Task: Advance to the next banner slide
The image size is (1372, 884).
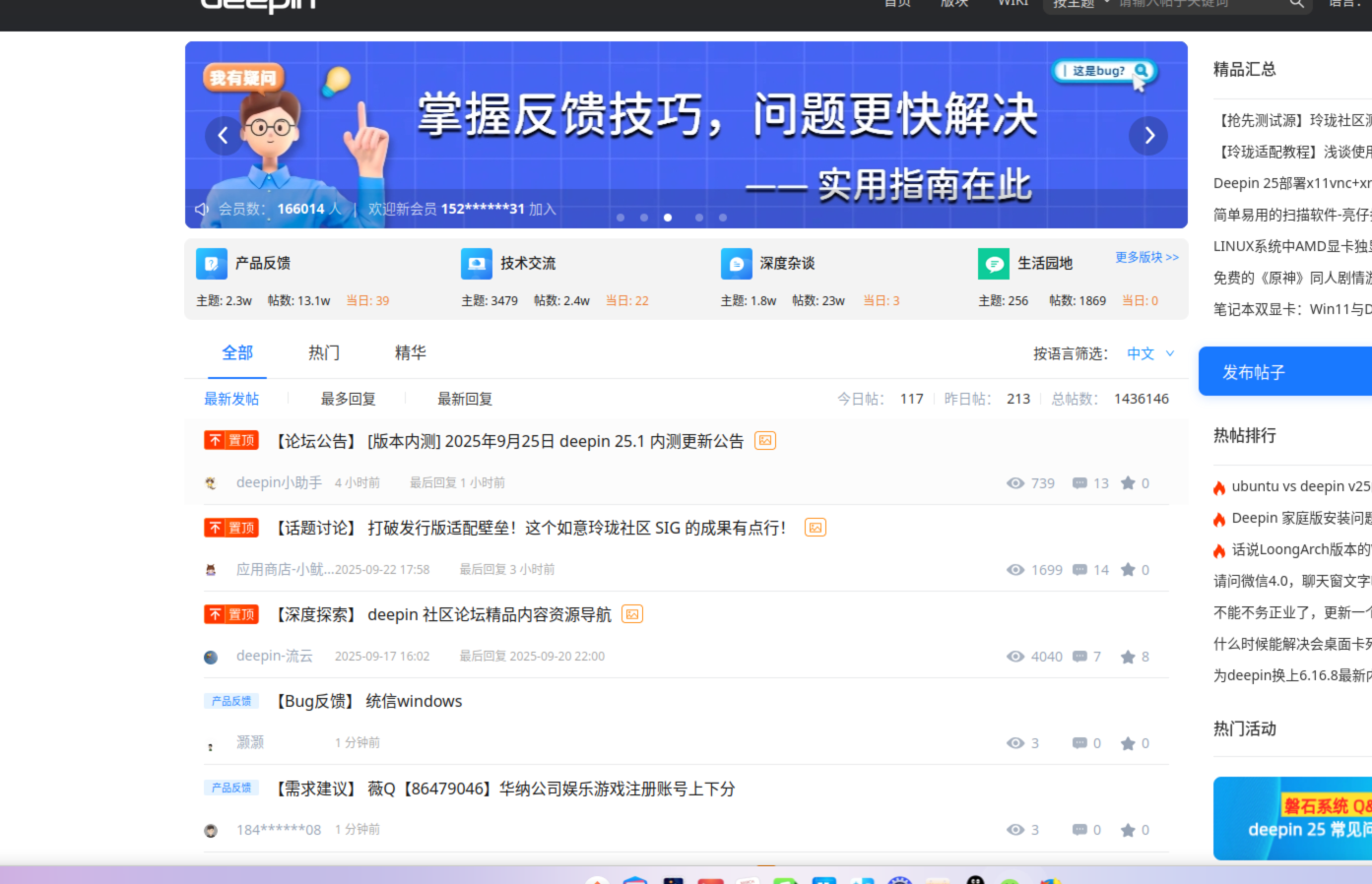Action: tap(1148, 136)
